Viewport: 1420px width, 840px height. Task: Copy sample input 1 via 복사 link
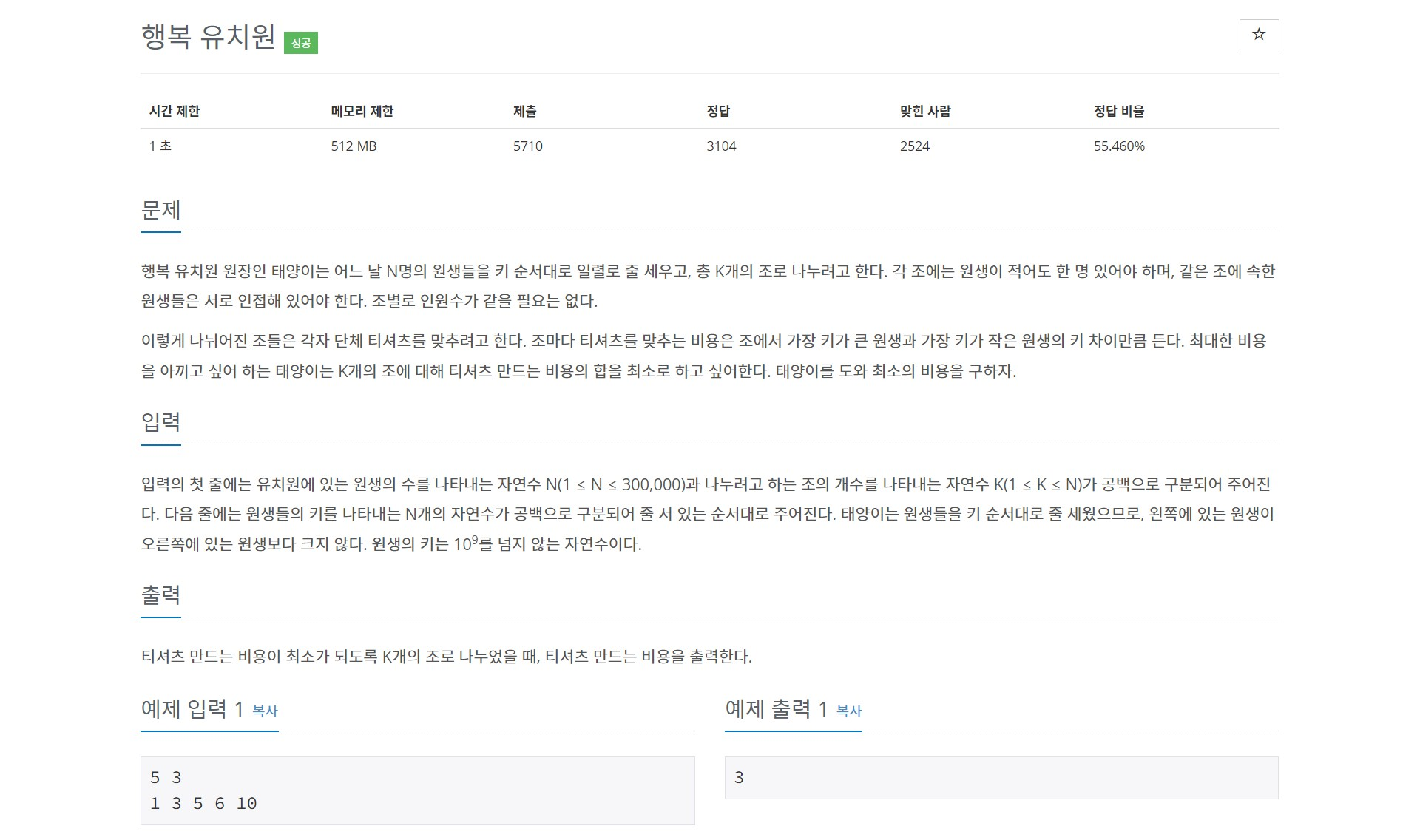(x=265, y=711)
